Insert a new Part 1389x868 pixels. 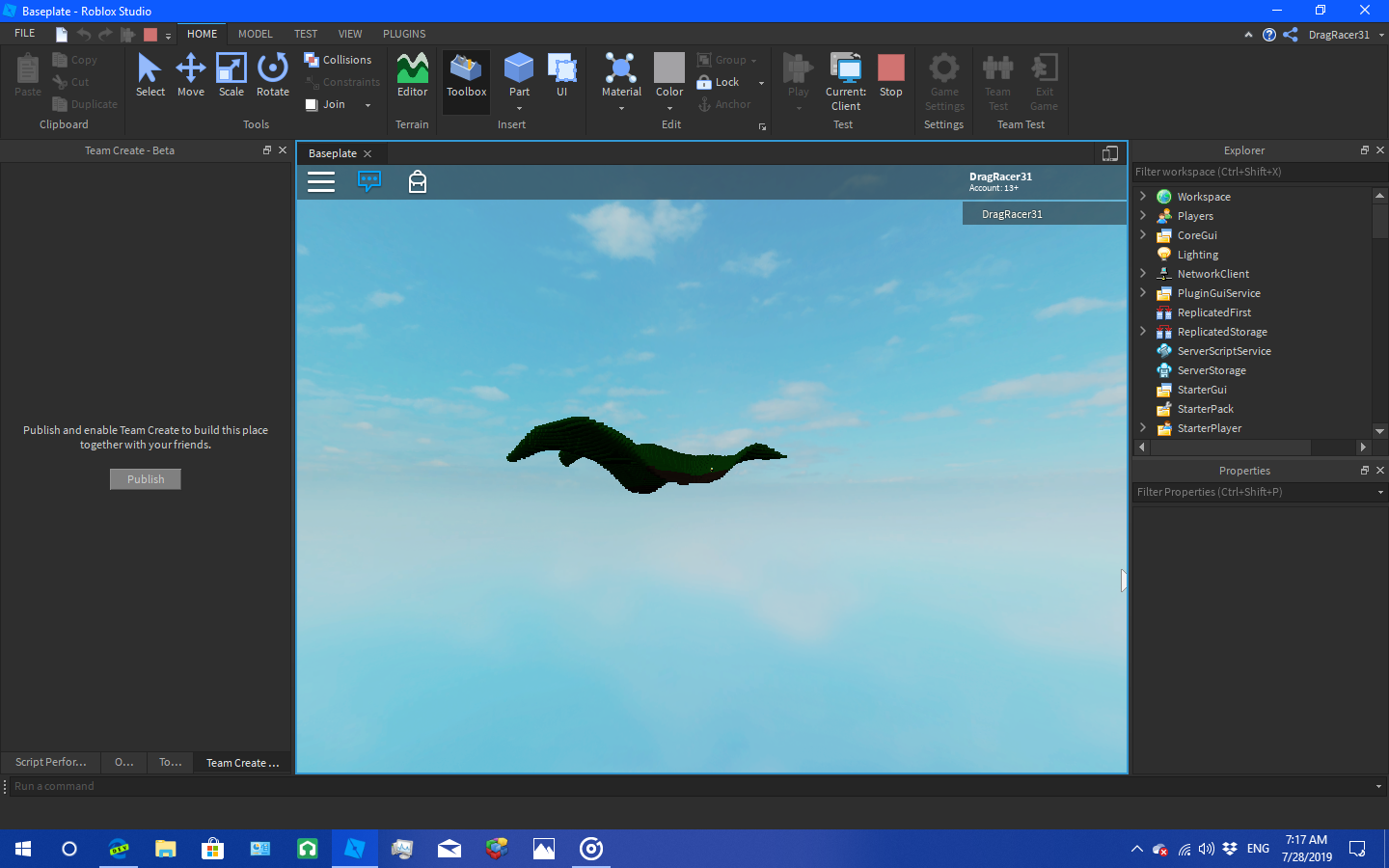(519, 74)
